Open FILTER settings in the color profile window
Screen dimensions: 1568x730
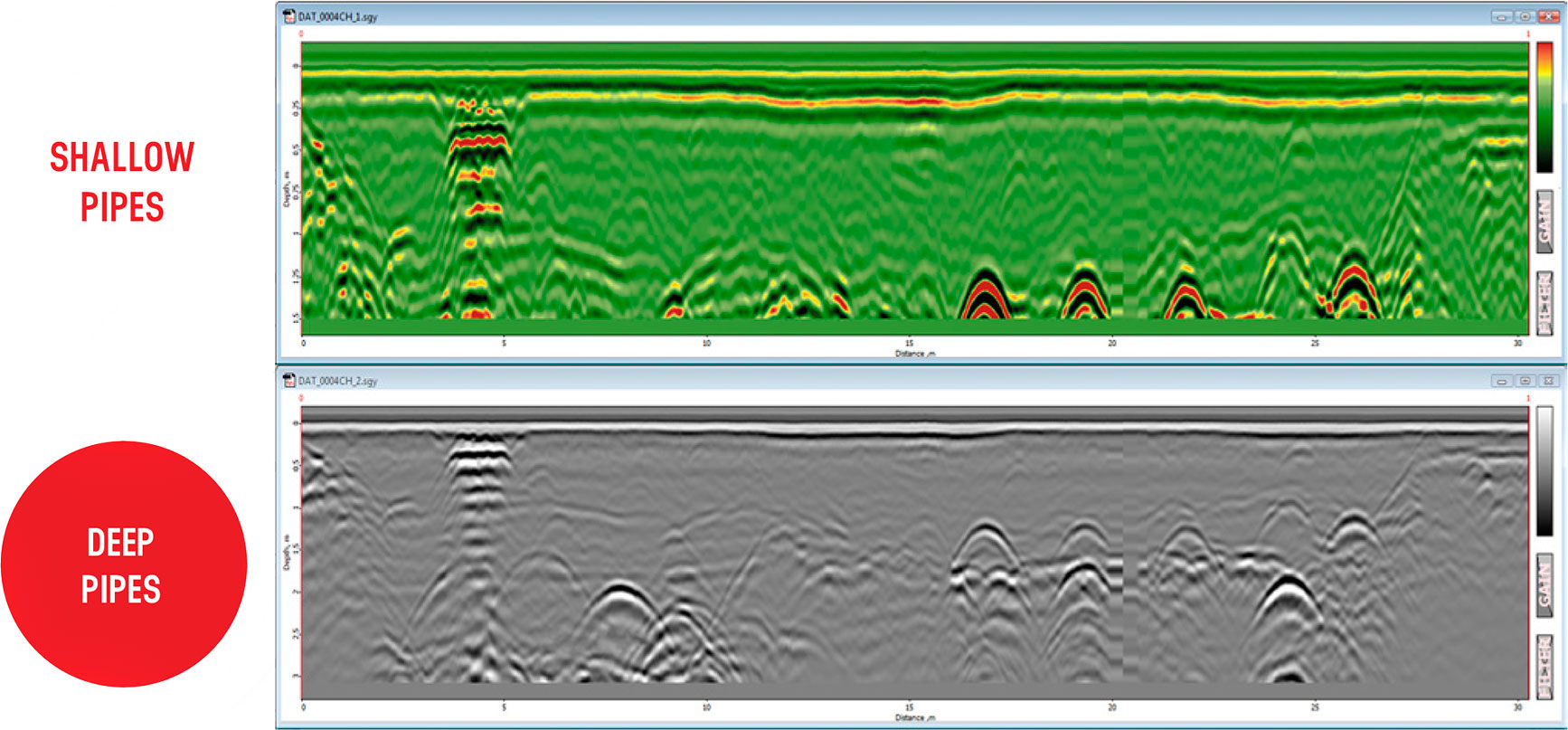pos(1544,303)
